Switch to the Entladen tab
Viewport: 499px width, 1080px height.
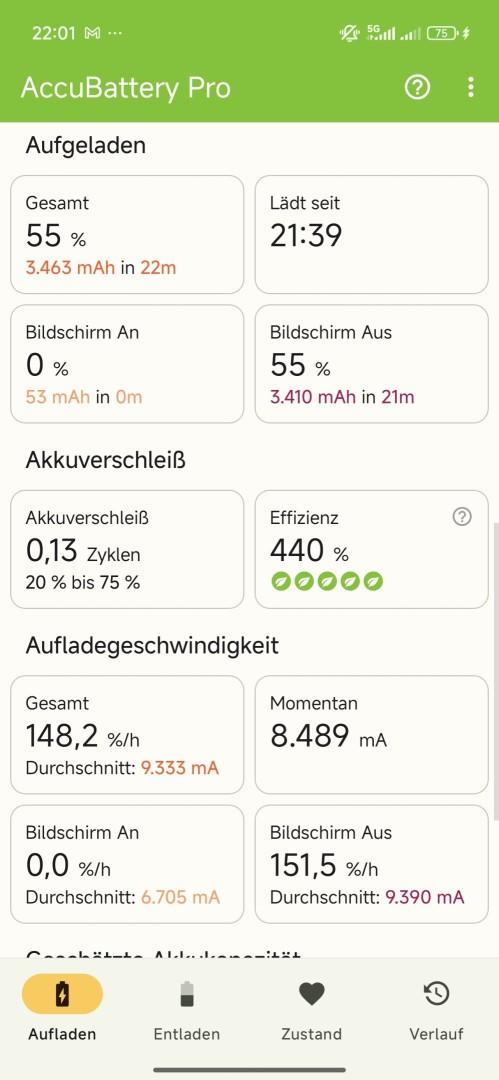(x=187, y=1010)
